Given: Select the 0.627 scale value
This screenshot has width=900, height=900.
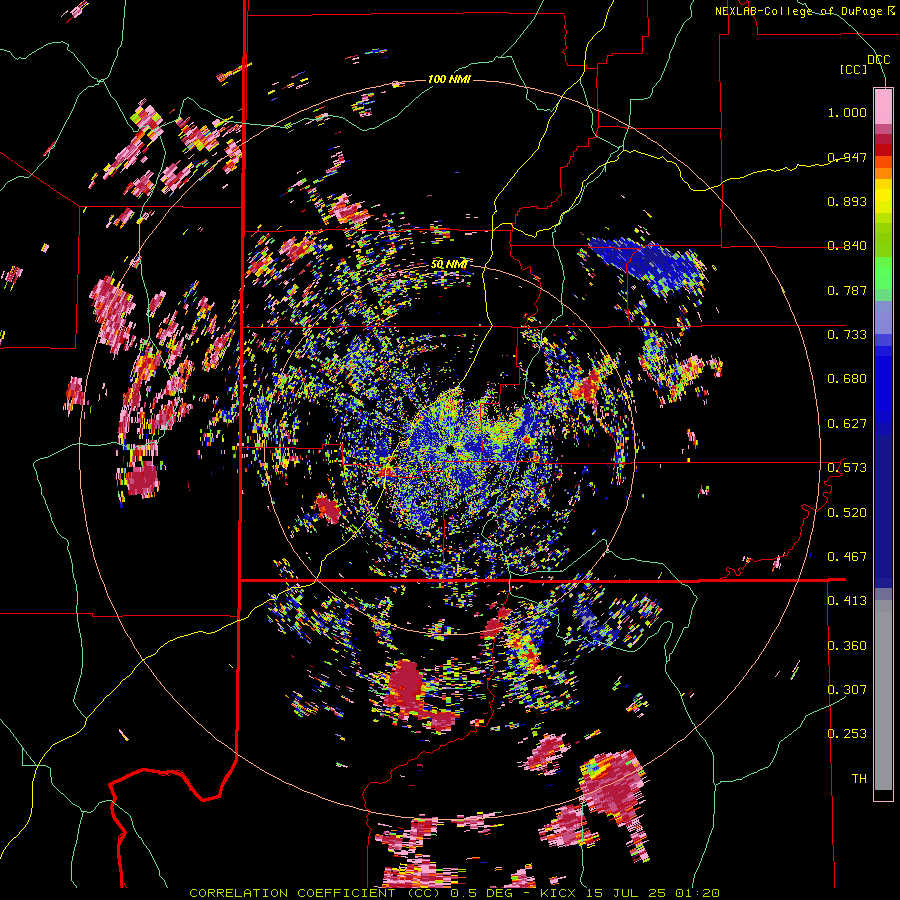Looking at the screenshot, I should pos(847,424).
